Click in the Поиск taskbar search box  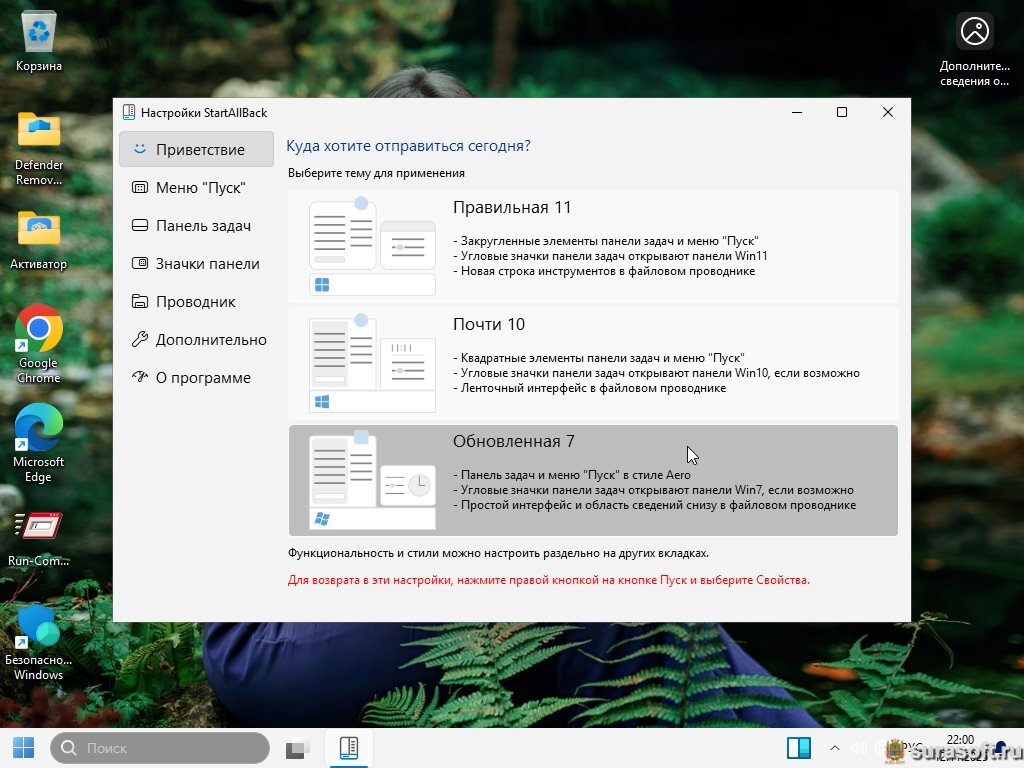click(160, 748)
